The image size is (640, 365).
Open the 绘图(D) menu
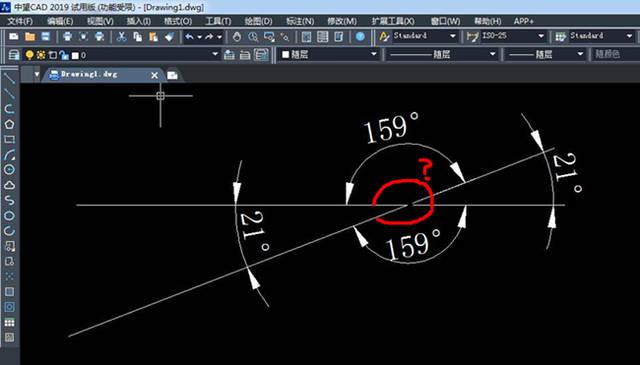click(x=258, y=21)
